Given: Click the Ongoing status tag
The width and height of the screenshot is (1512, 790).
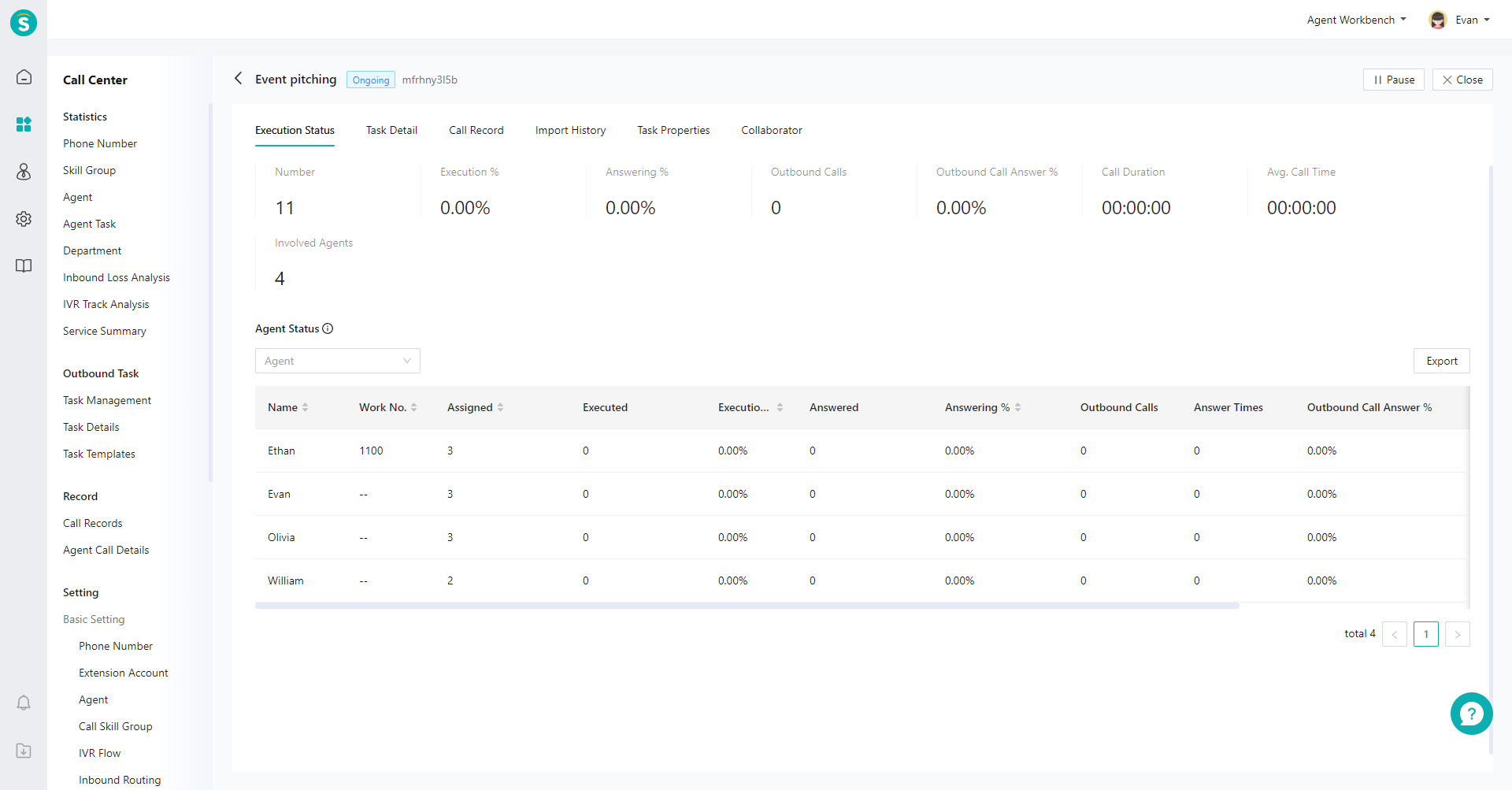Looking at the screenshot, I should pos(371,80).
